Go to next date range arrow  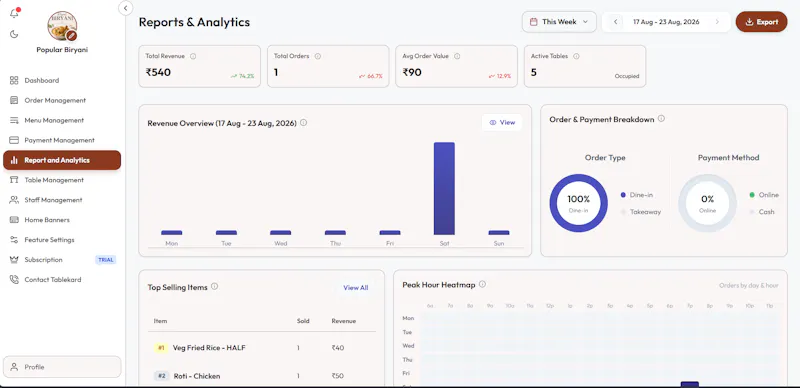pos(717,22)
